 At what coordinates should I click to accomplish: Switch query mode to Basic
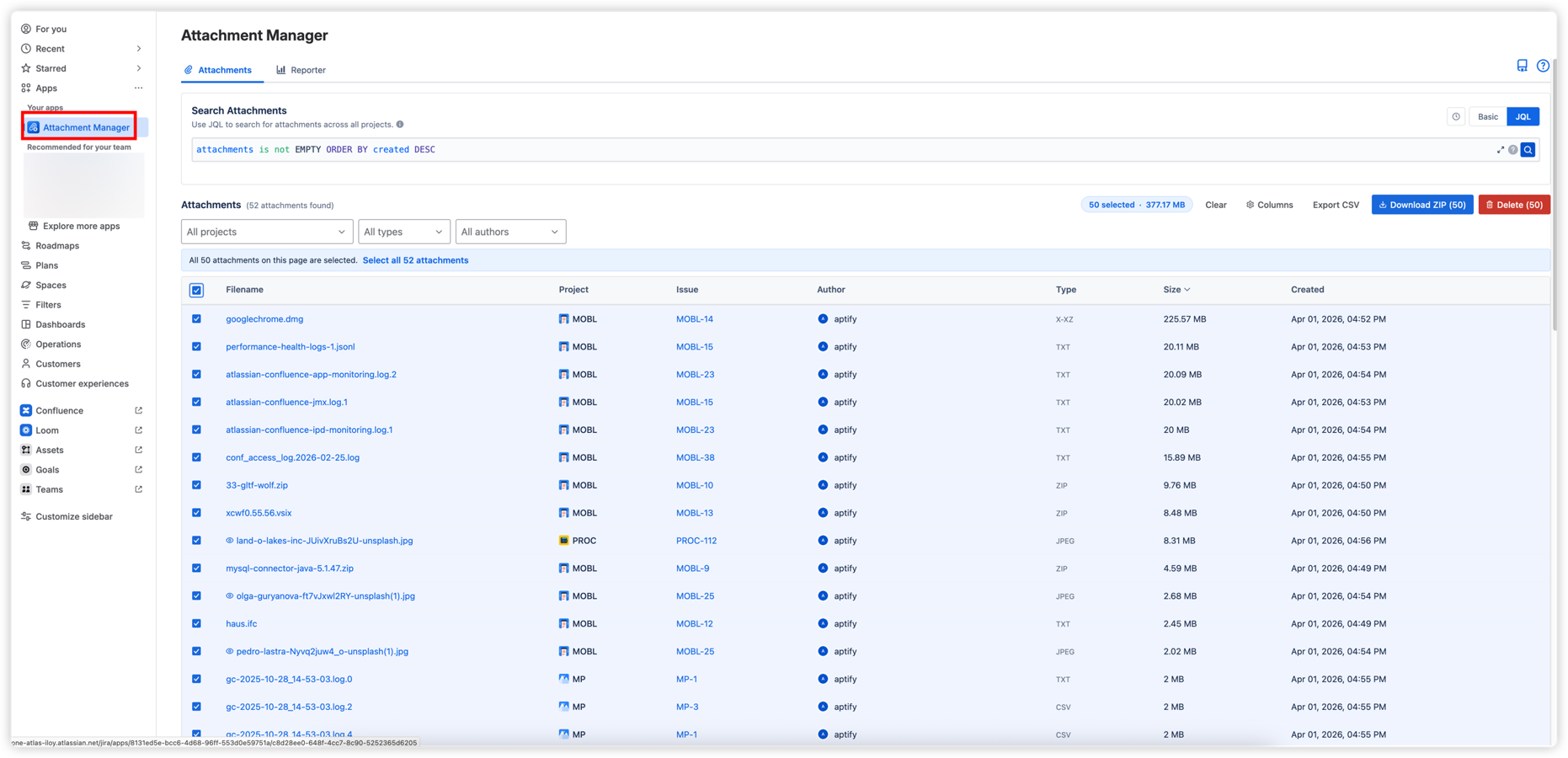pos(1487,116)
